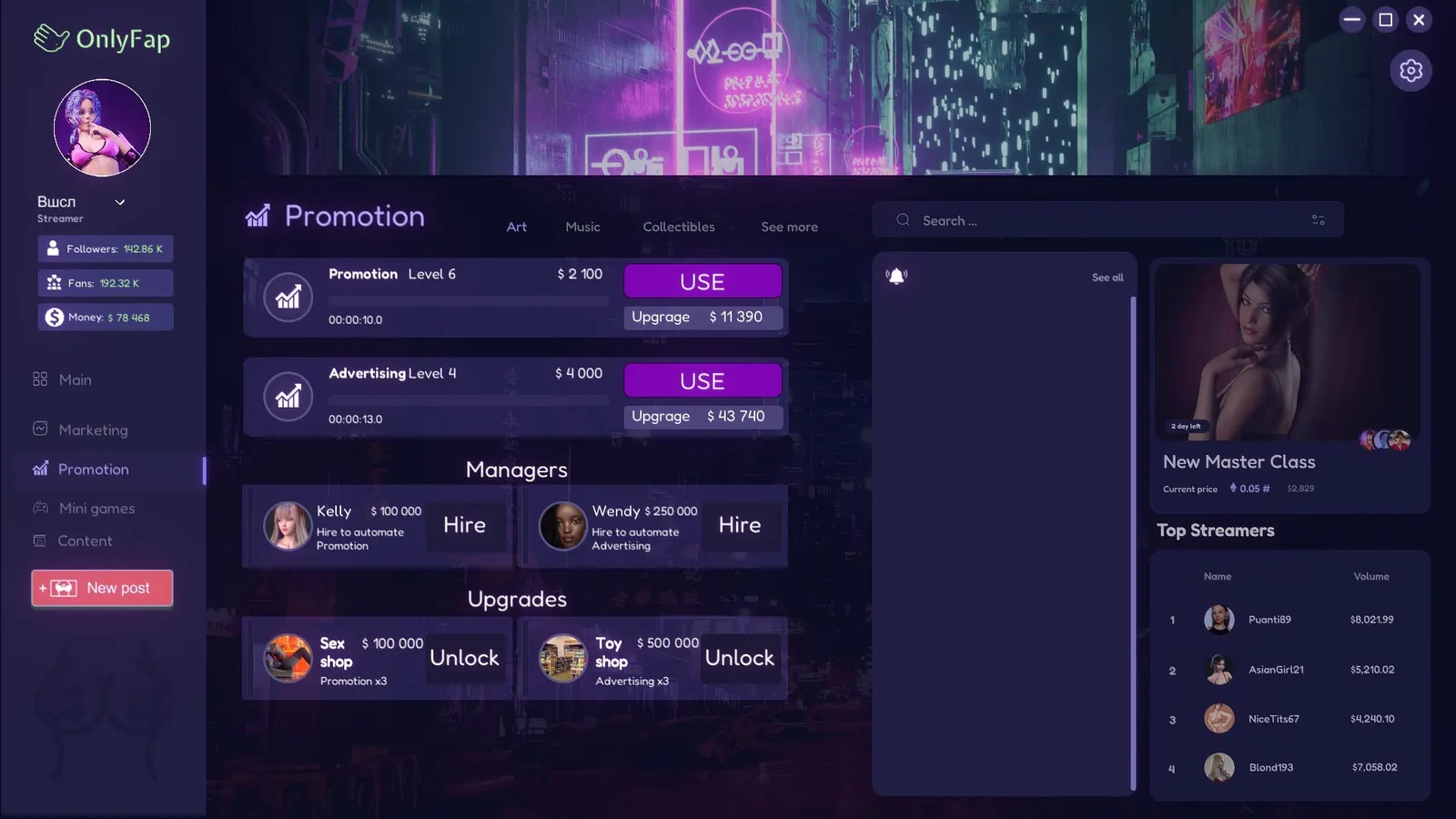Viewport: 1456px width, 819px height.
Task: Click the Followers person icon
Action: (x=53, y=248)
